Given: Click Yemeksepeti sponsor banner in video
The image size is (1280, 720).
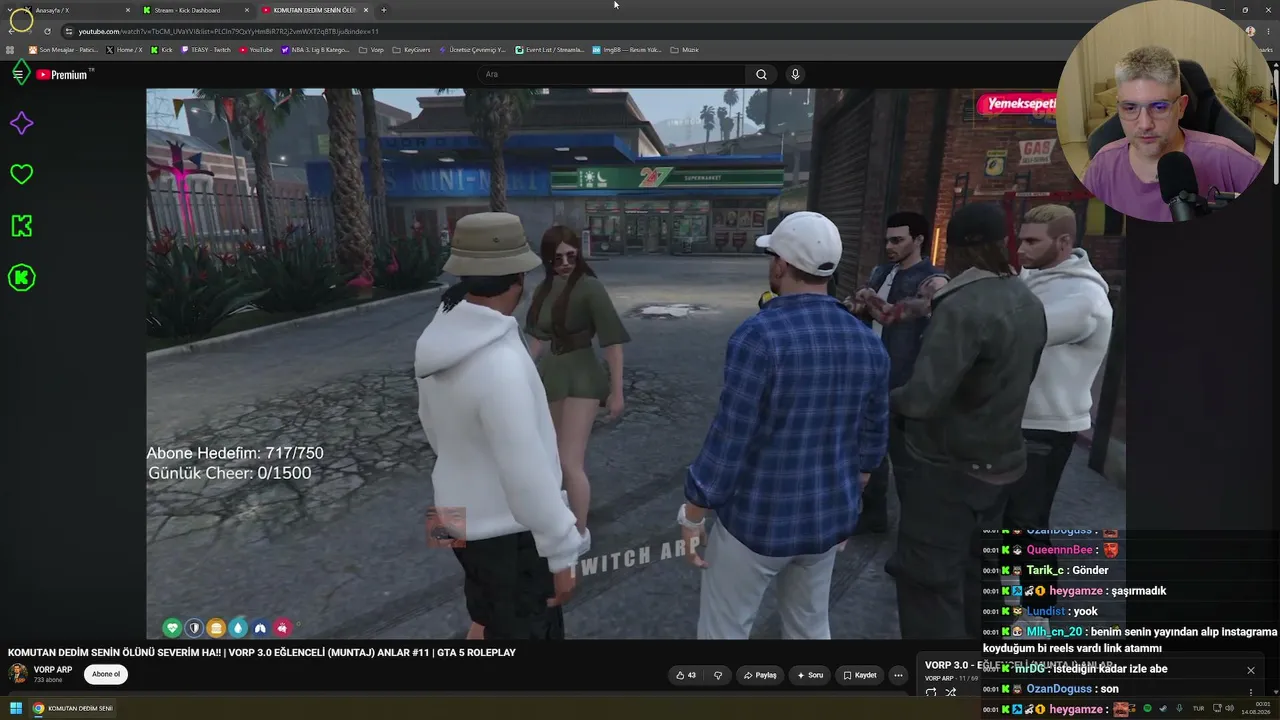Looking at the screenshot, I should pyautogui.click(x=1018, y=105).
